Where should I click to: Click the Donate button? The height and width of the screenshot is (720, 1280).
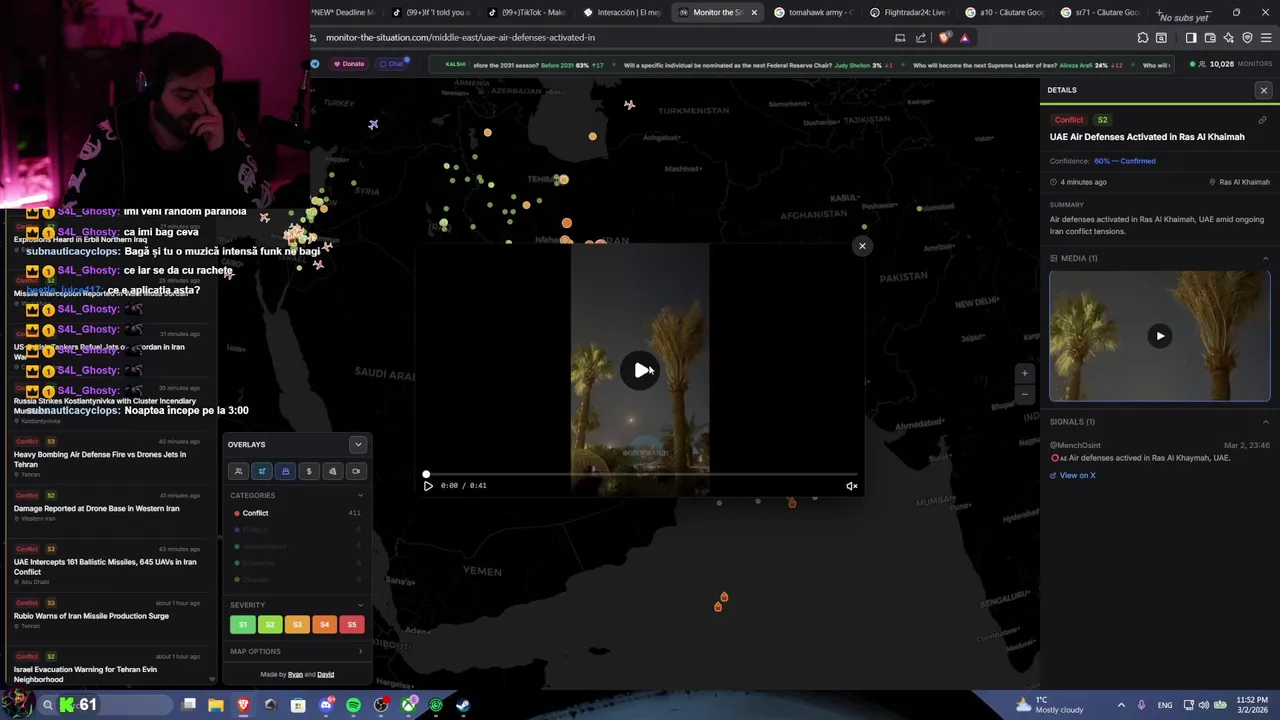click(349, 64)
